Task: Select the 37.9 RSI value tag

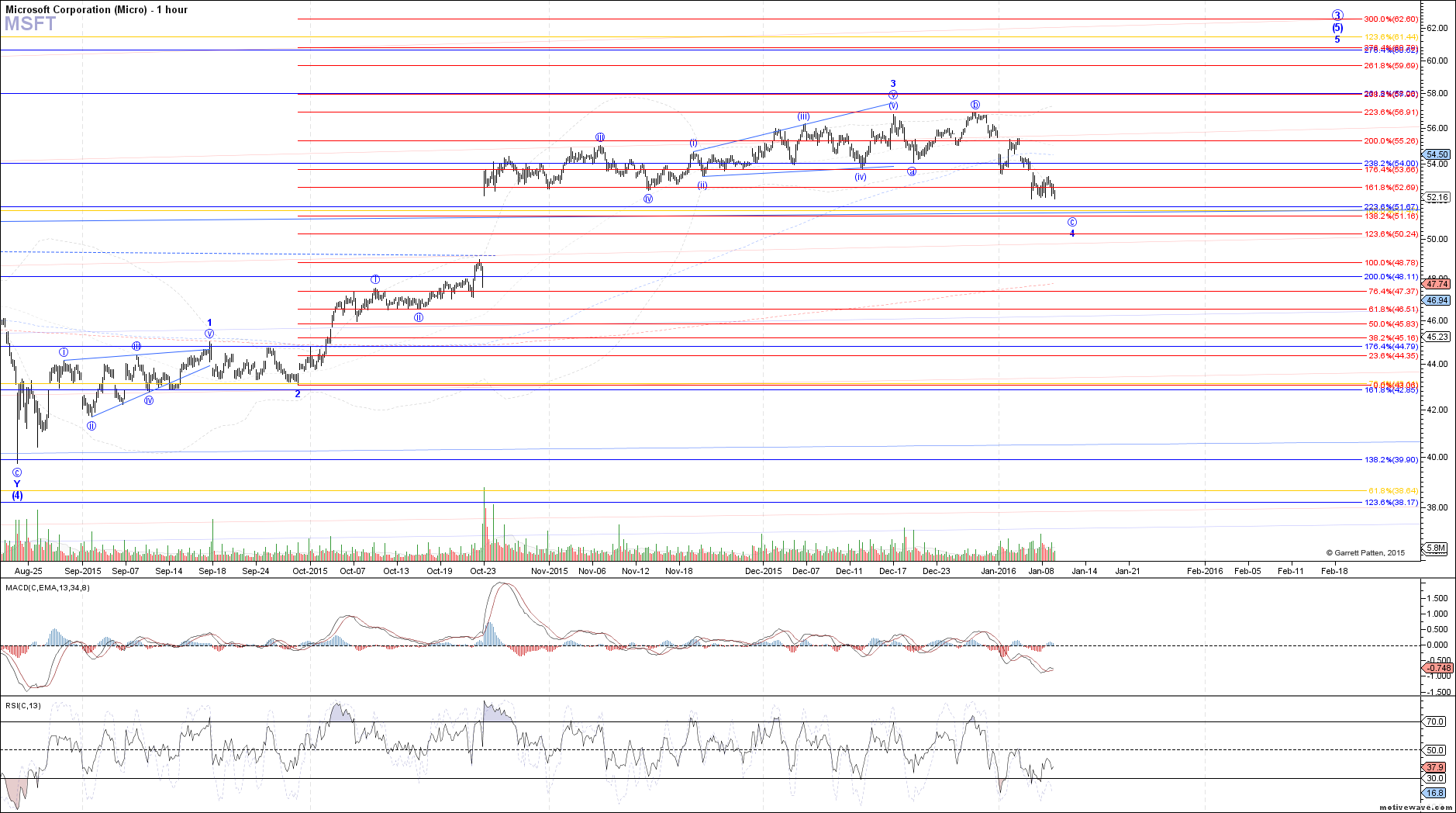Action: pos(1435,767)
